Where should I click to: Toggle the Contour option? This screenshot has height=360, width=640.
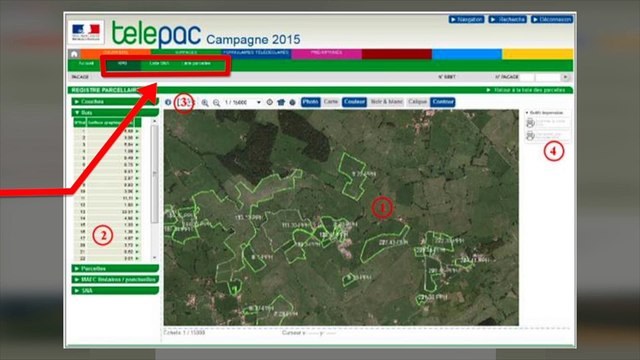point(443,102)
